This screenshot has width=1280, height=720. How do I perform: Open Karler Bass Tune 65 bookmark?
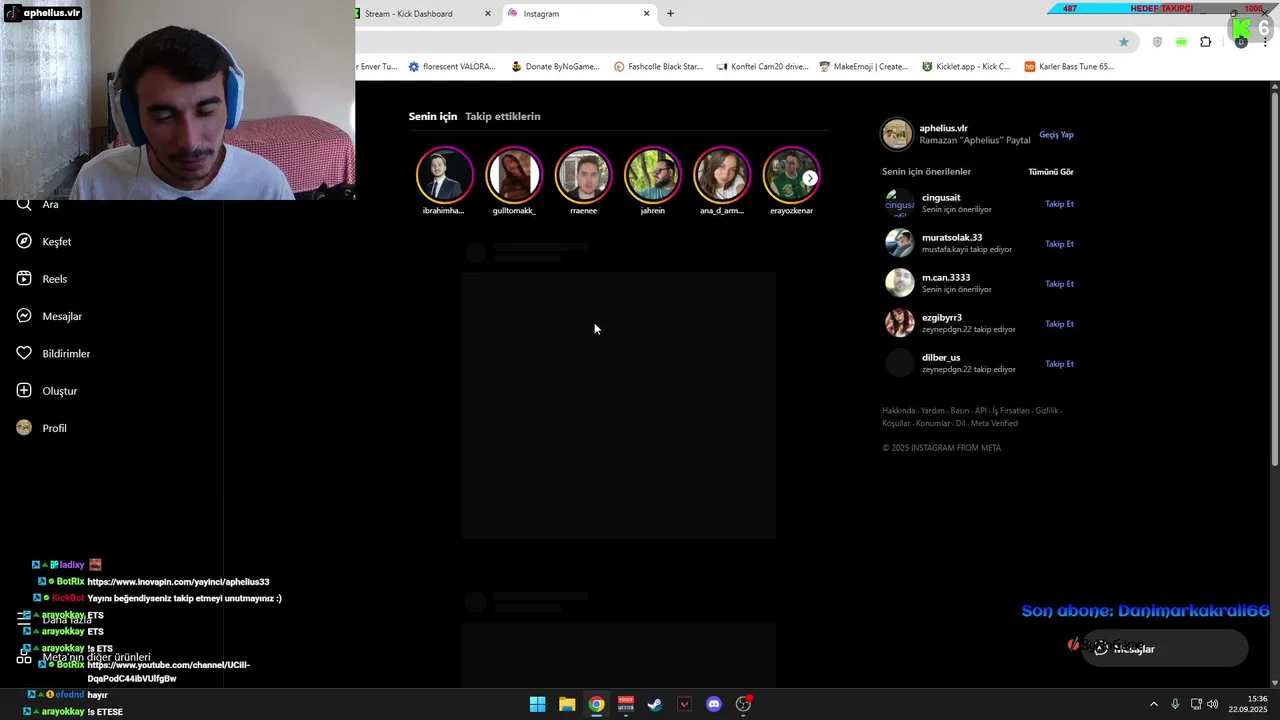pyautogui.click(x=1069, y=67)
